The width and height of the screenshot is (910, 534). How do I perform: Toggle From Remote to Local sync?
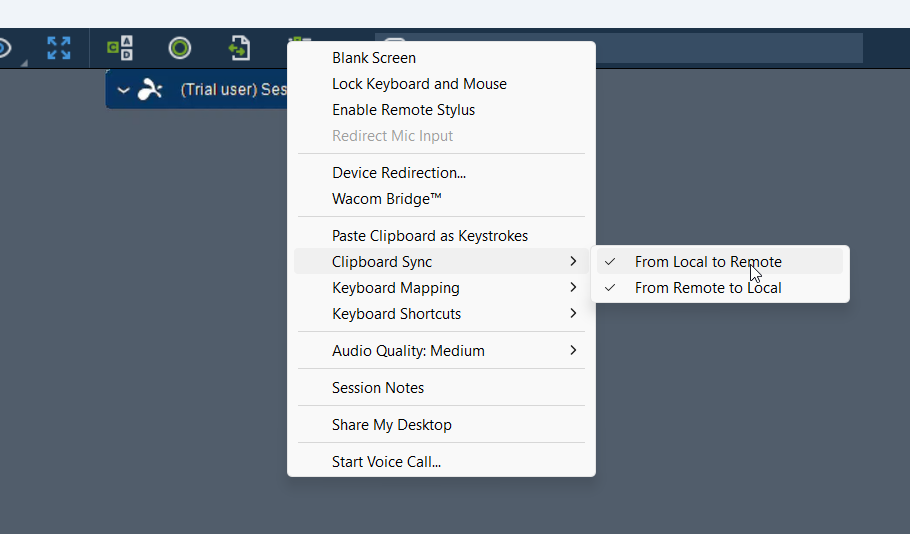coord(720,288)
